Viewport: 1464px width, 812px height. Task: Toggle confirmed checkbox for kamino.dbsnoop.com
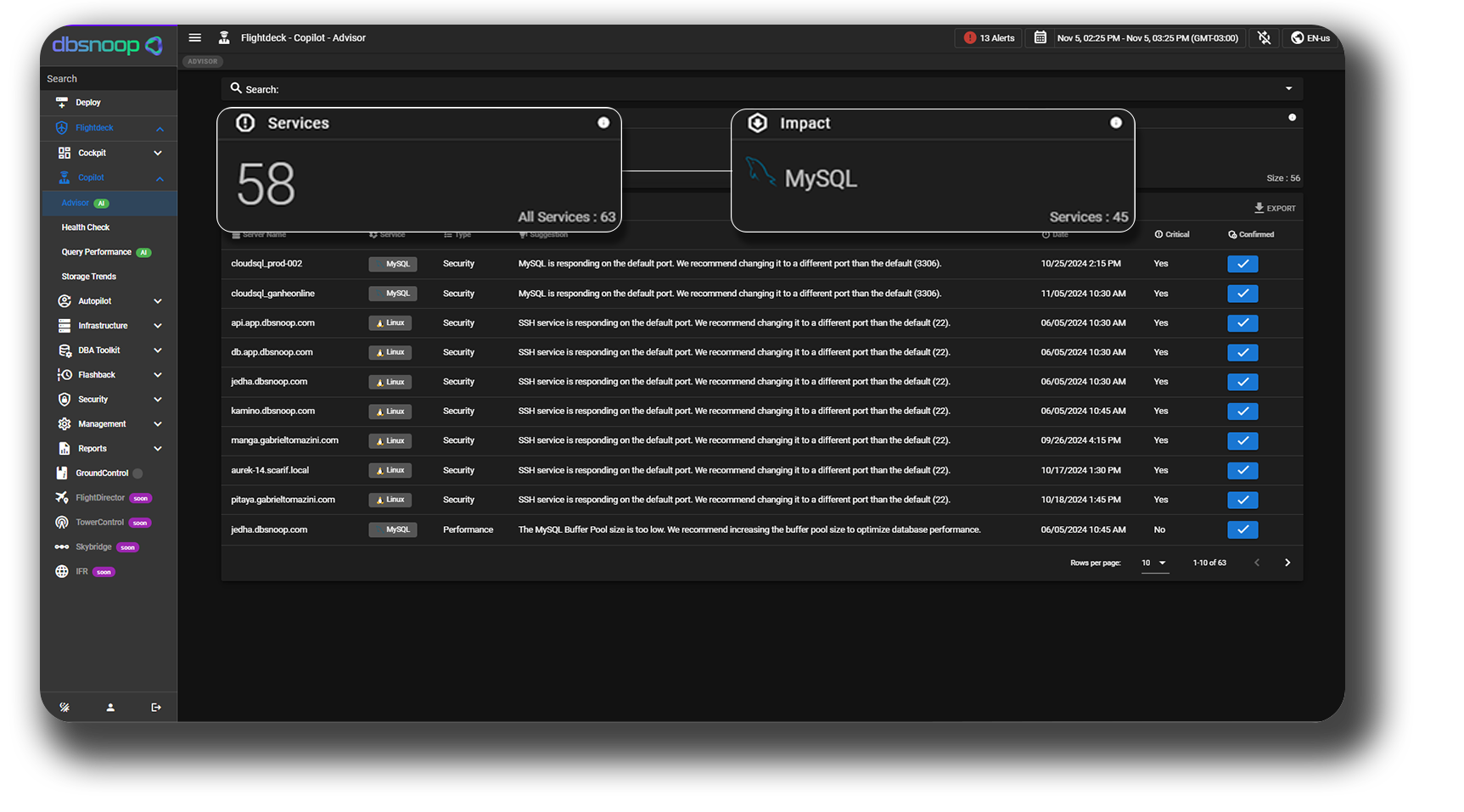(x=1242, y=412)
